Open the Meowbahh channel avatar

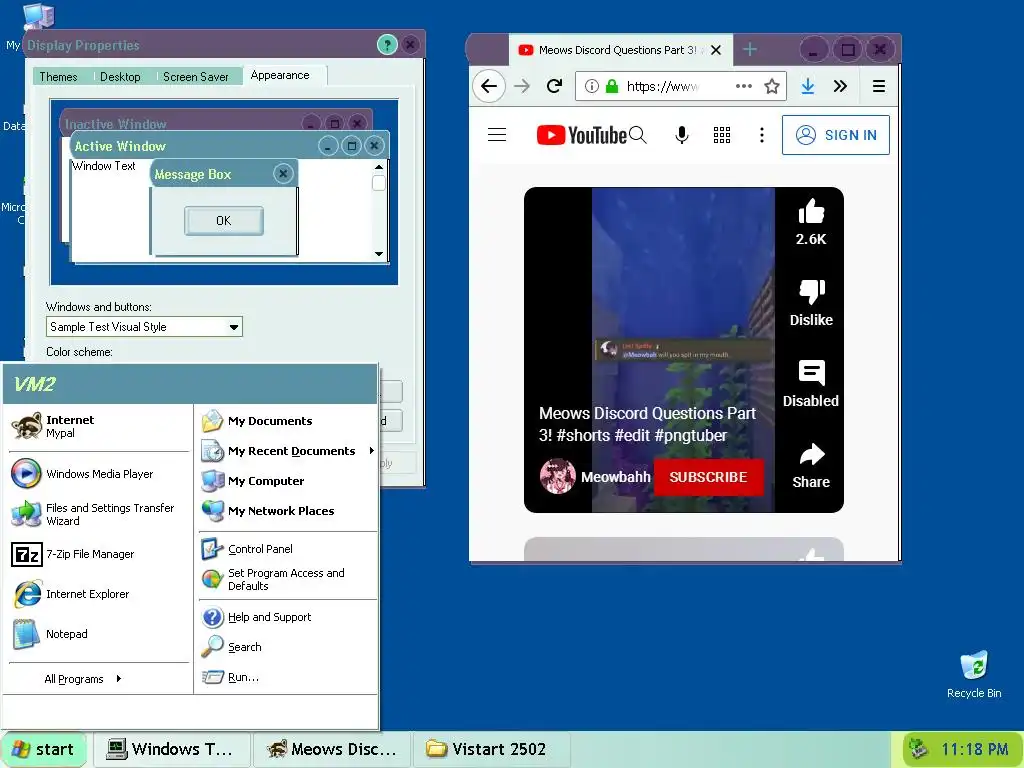click(558, 476)
